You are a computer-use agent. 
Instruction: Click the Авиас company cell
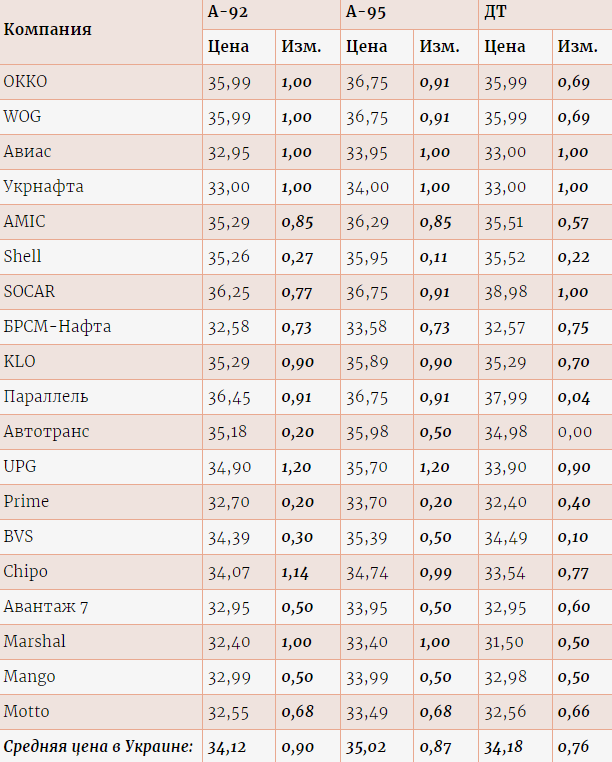tap(28, 152)
